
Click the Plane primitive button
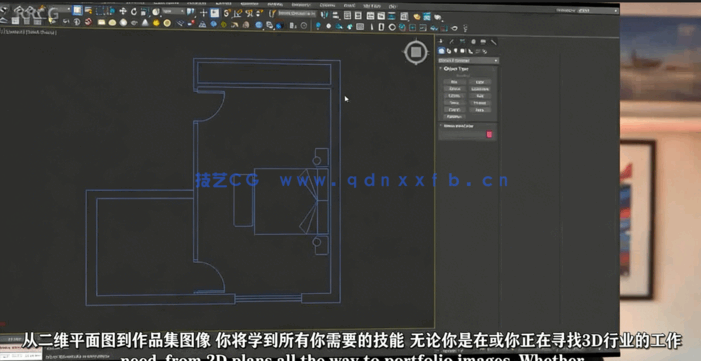point(480,110)
